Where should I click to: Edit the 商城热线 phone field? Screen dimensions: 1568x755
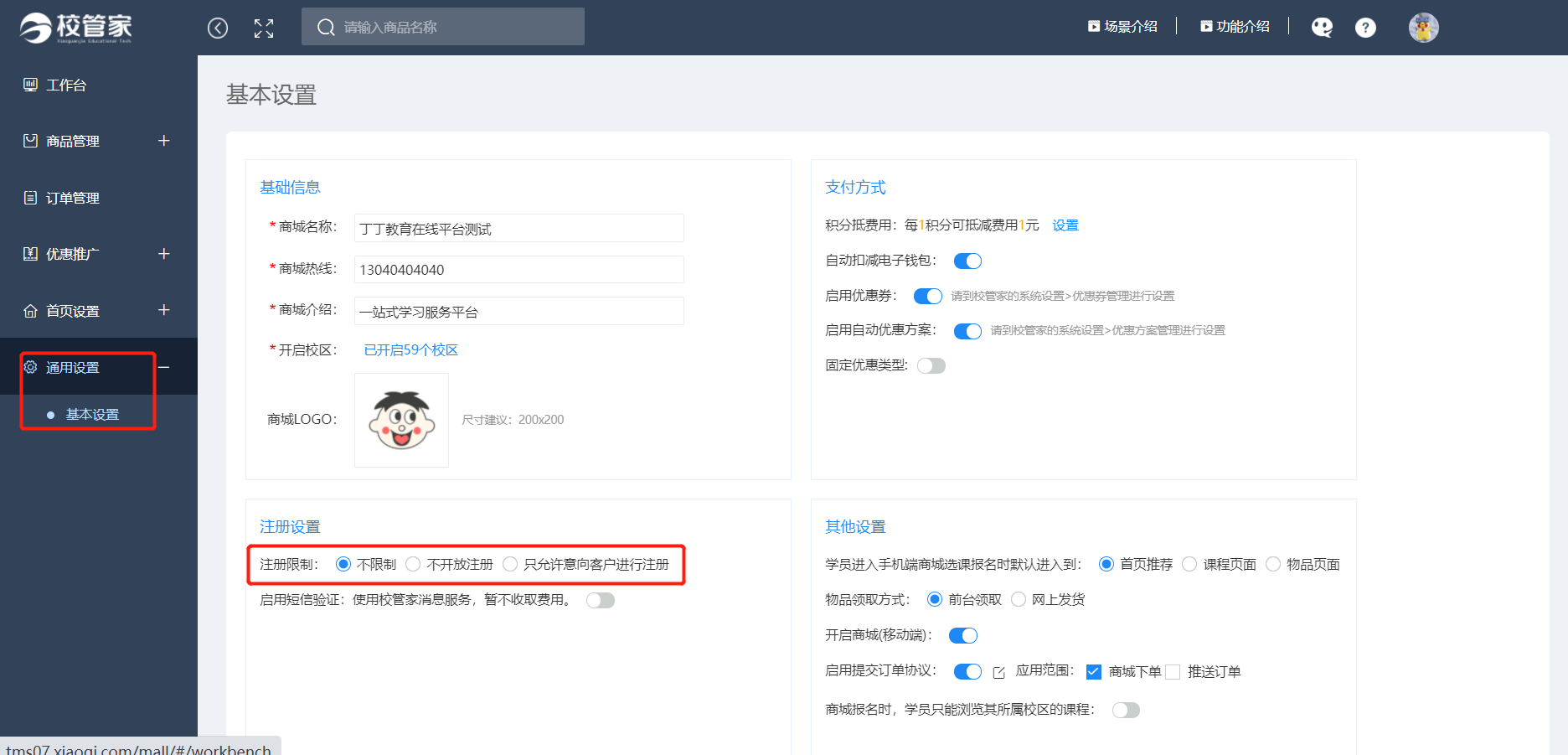click(x=519, y=270)
